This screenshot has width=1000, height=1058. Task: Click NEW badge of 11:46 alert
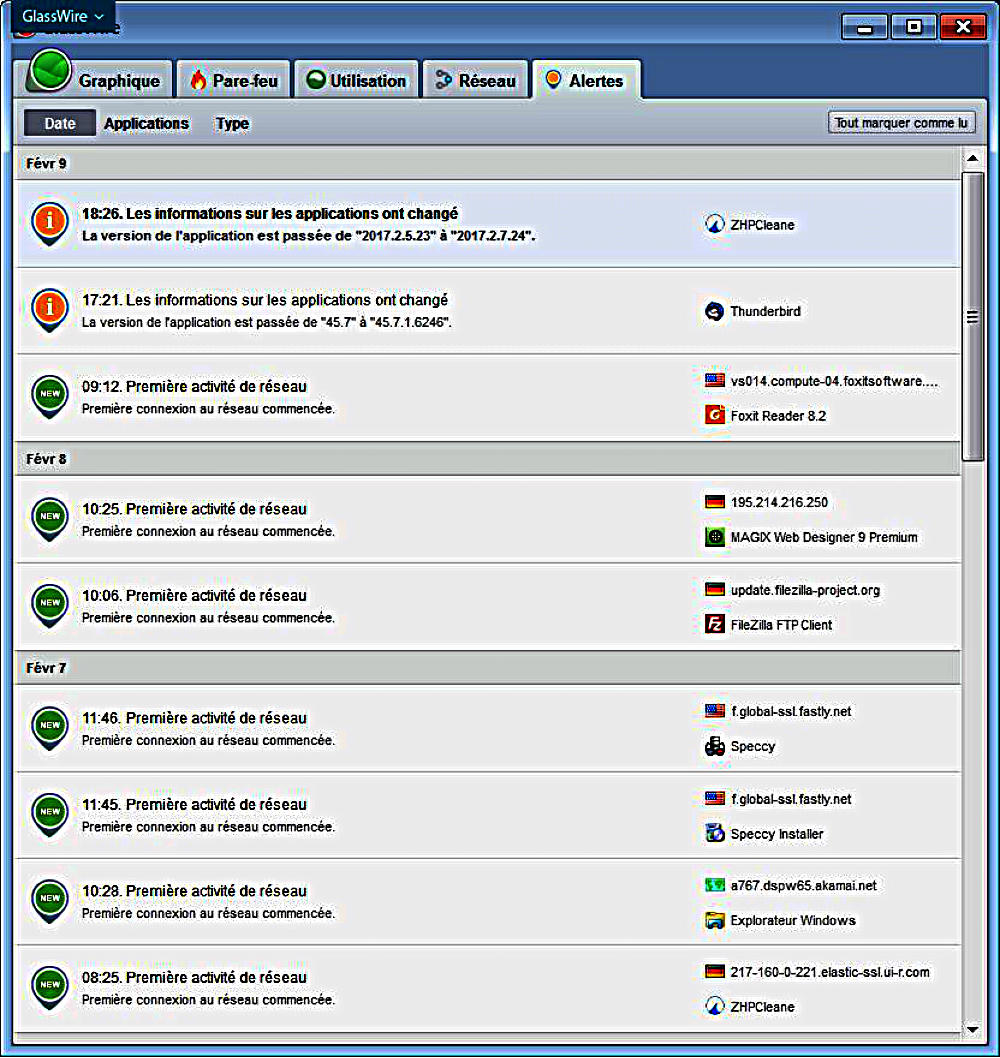(50, 727)
